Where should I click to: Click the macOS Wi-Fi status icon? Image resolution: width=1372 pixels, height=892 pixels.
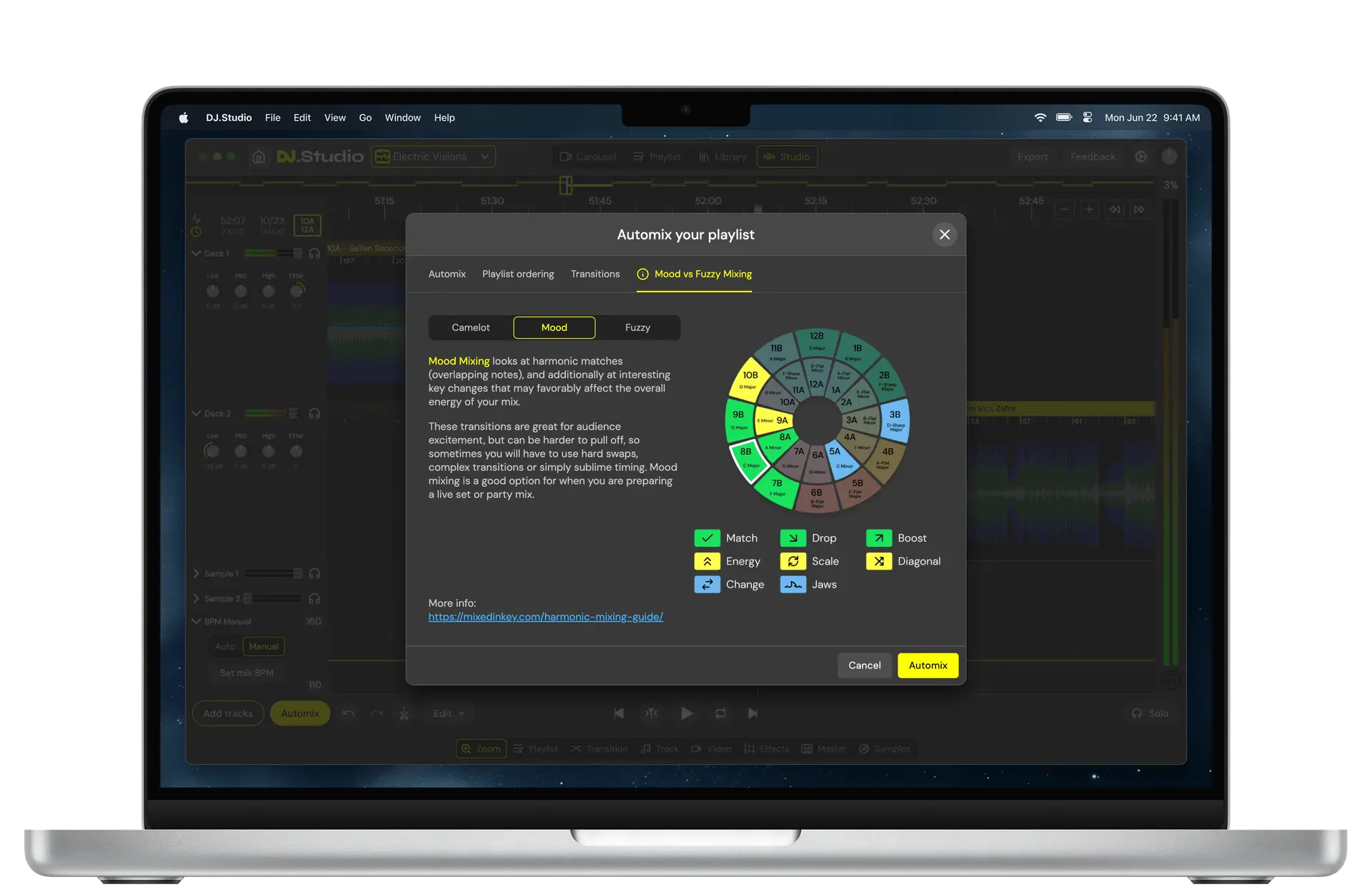1040,118
